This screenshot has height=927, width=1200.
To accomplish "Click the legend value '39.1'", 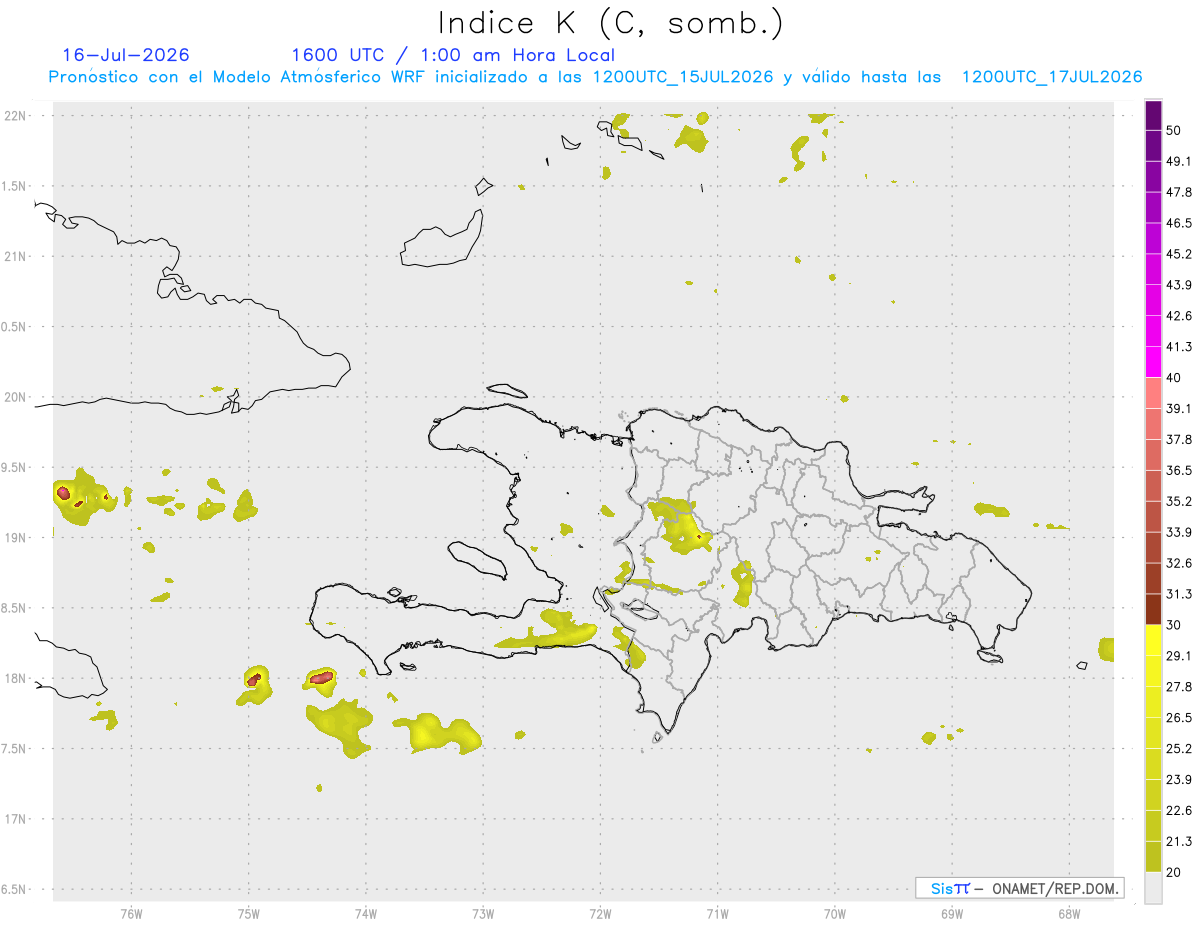I will pos(1179,408).
